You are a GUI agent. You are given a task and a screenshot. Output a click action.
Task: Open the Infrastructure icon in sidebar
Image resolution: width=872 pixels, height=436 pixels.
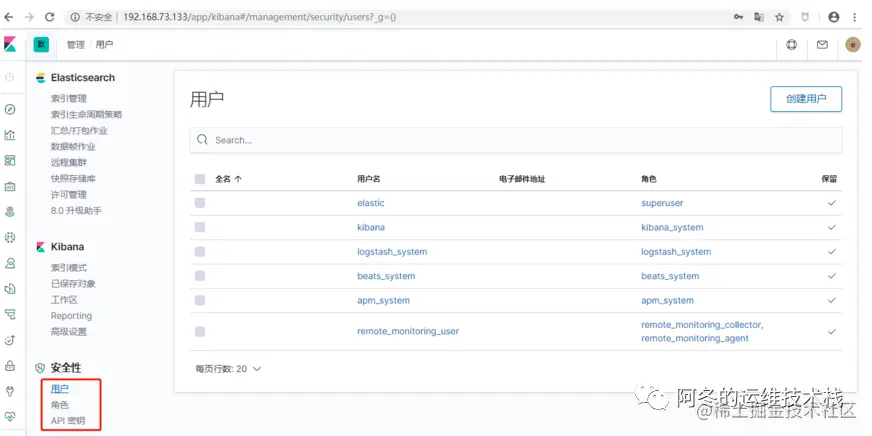point(9,263)
